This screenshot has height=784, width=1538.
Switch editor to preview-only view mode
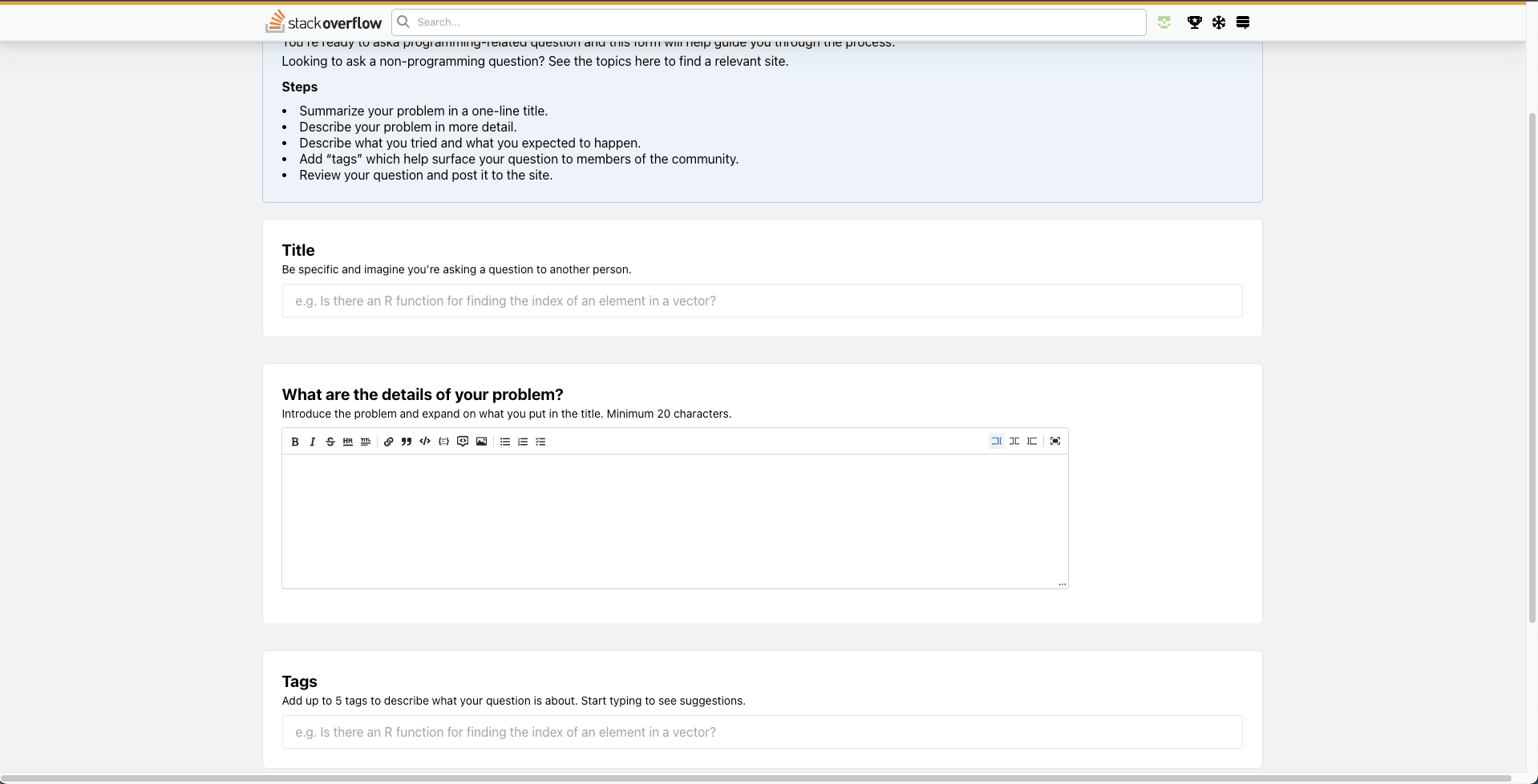click(x=1032, y=441)
